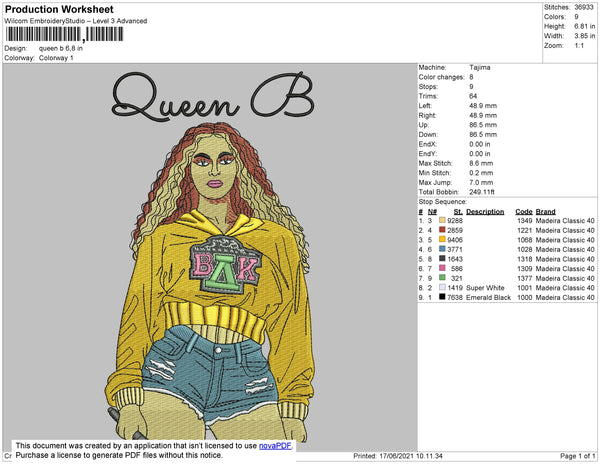
Task: Pick the dark gray swatch for code 1318
Action: [442, 259]
